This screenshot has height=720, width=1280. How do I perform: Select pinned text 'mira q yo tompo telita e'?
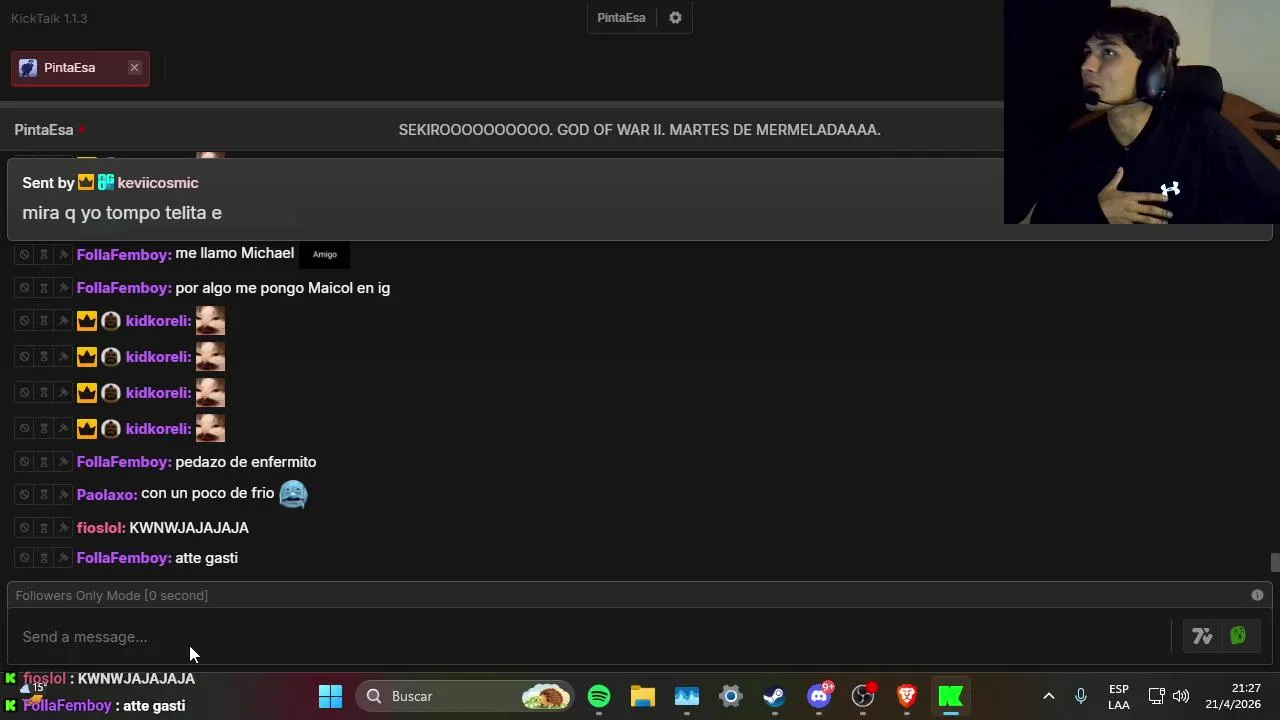[122, 213]
